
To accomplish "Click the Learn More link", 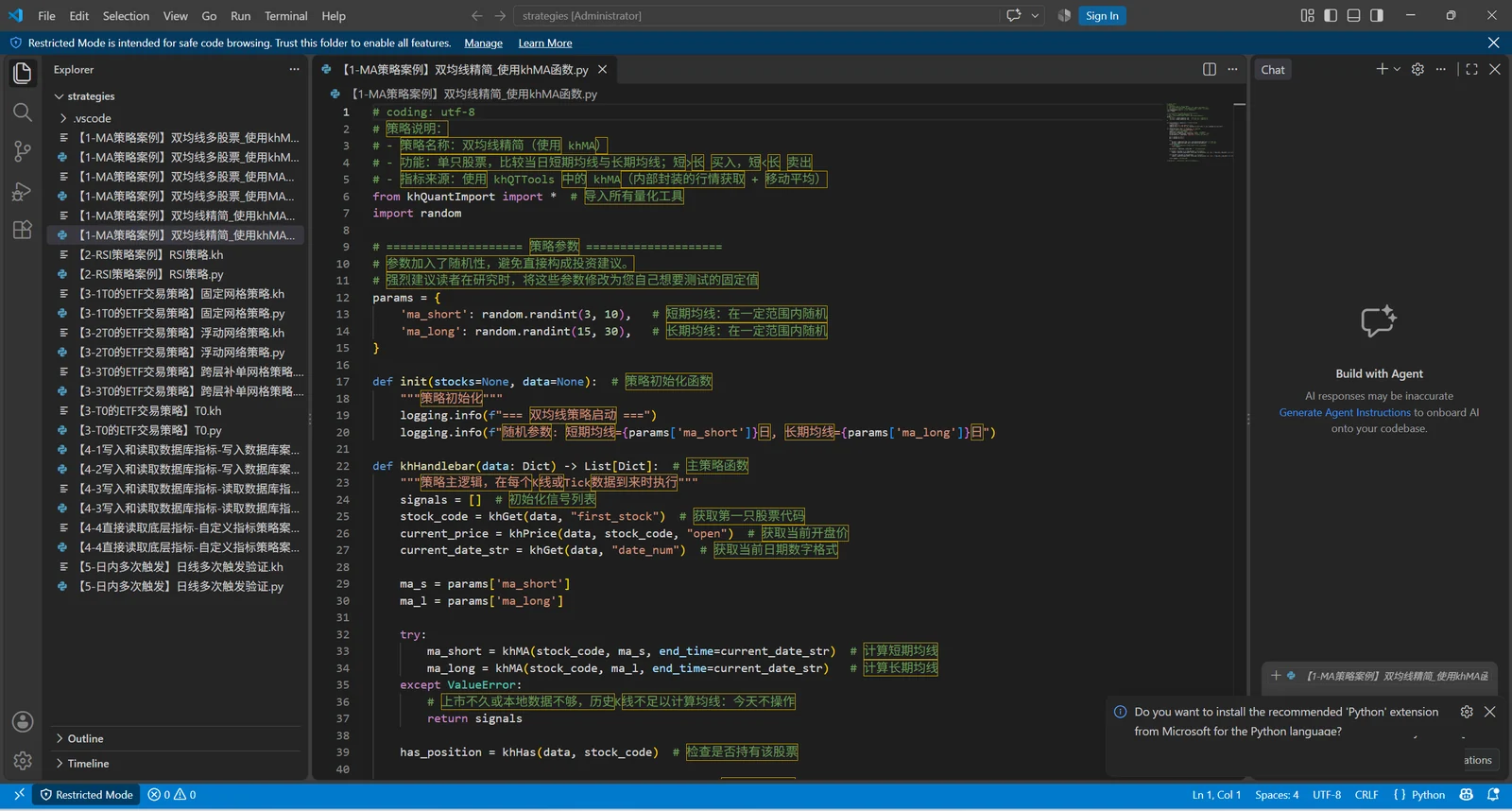I will (x=545, y=43).
